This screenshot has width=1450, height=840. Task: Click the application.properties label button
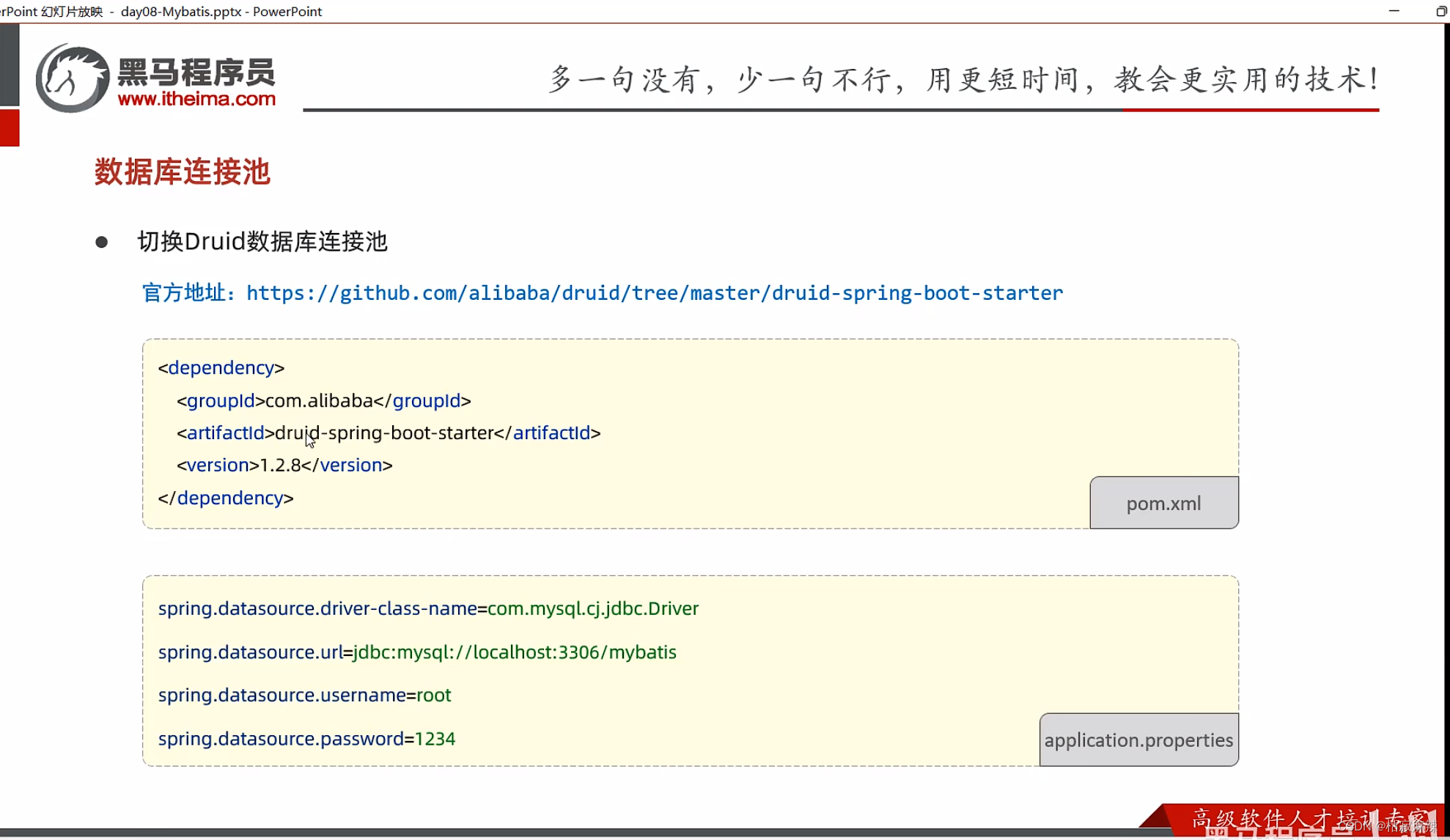coord(1138,740)
